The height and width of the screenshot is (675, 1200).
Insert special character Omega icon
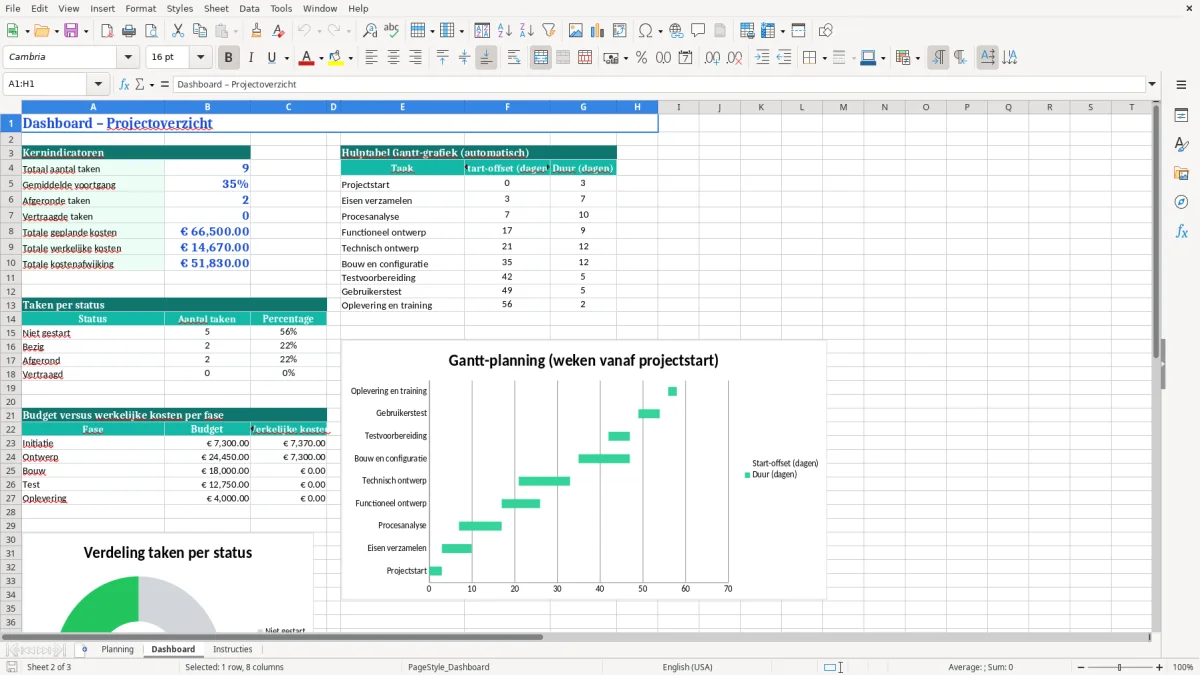[645, 31]
